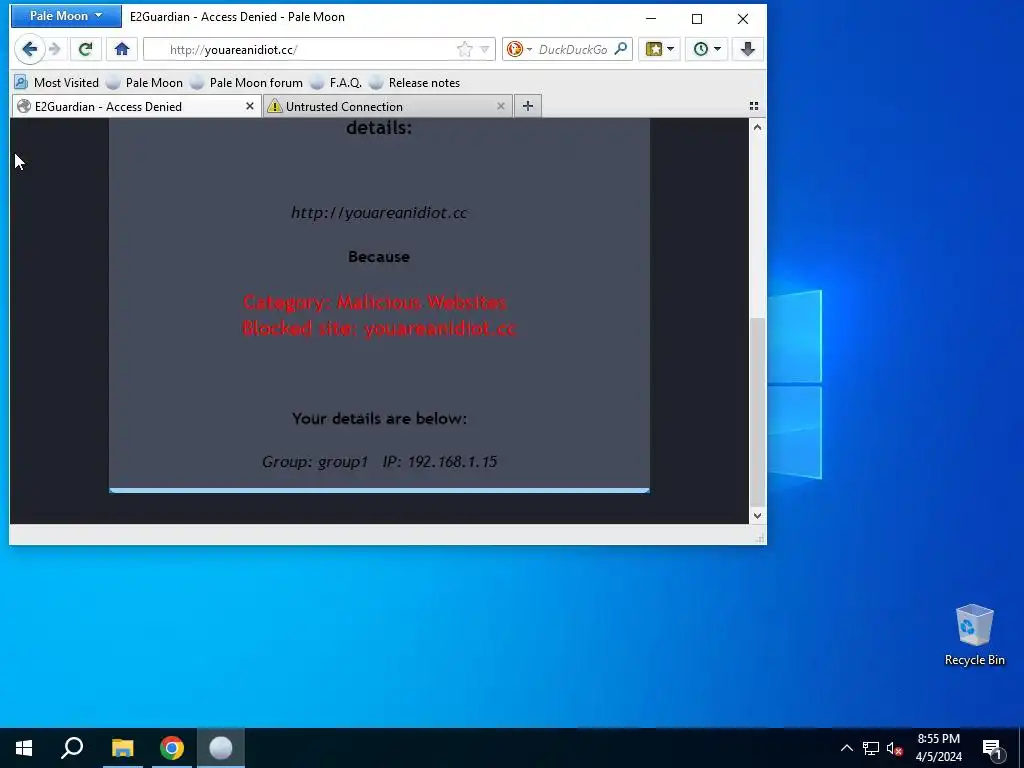
Task: Open the notification center icon
Action: (992, 749)
